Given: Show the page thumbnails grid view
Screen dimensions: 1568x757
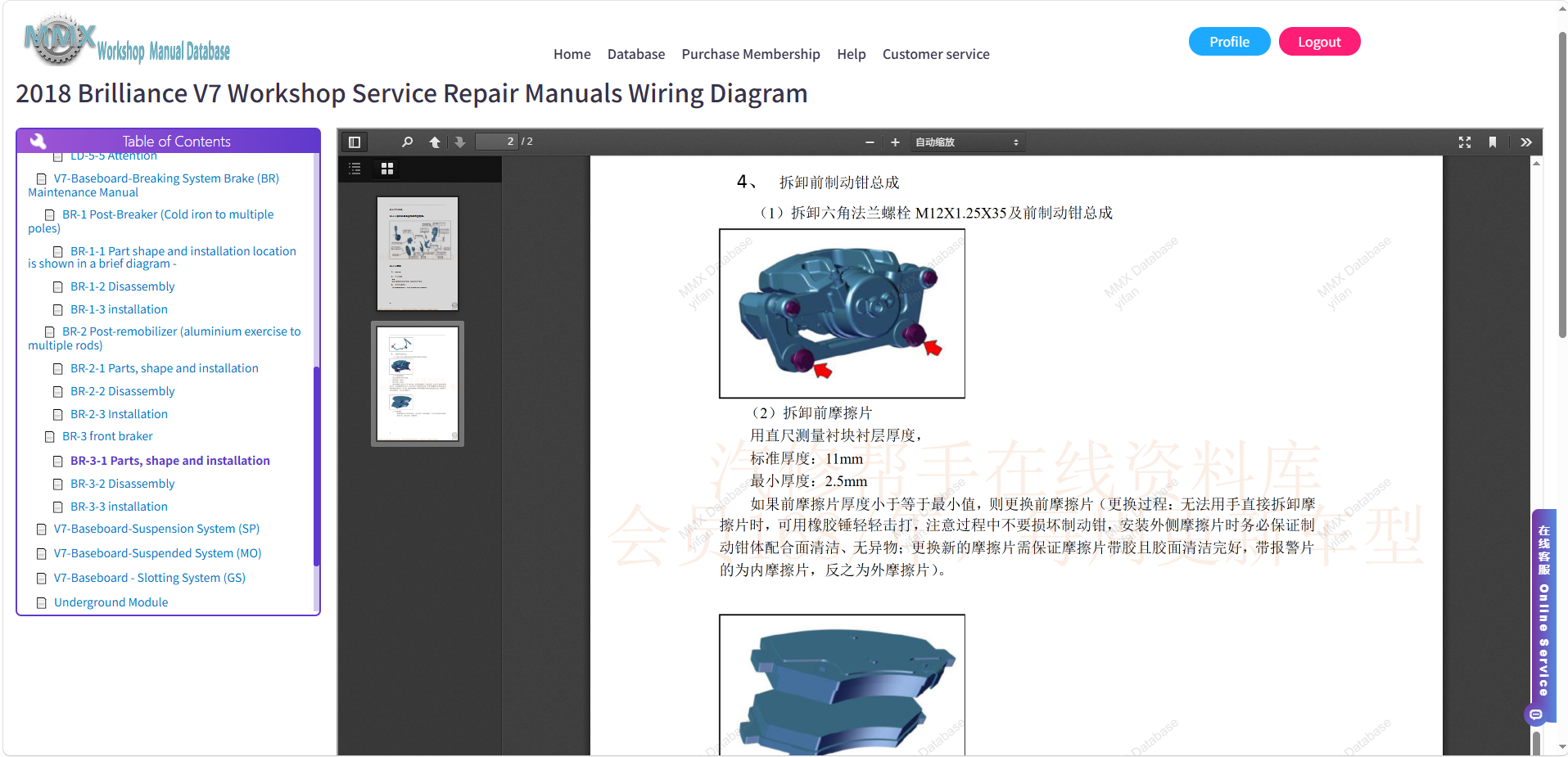Looking at the screenshot, I should pos(387,169).
